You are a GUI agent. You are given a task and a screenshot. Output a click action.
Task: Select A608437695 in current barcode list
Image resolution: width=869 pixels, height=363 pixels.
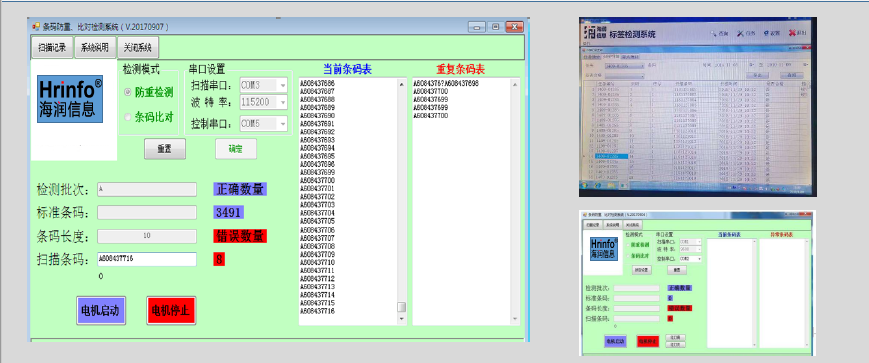click(317, 156)
